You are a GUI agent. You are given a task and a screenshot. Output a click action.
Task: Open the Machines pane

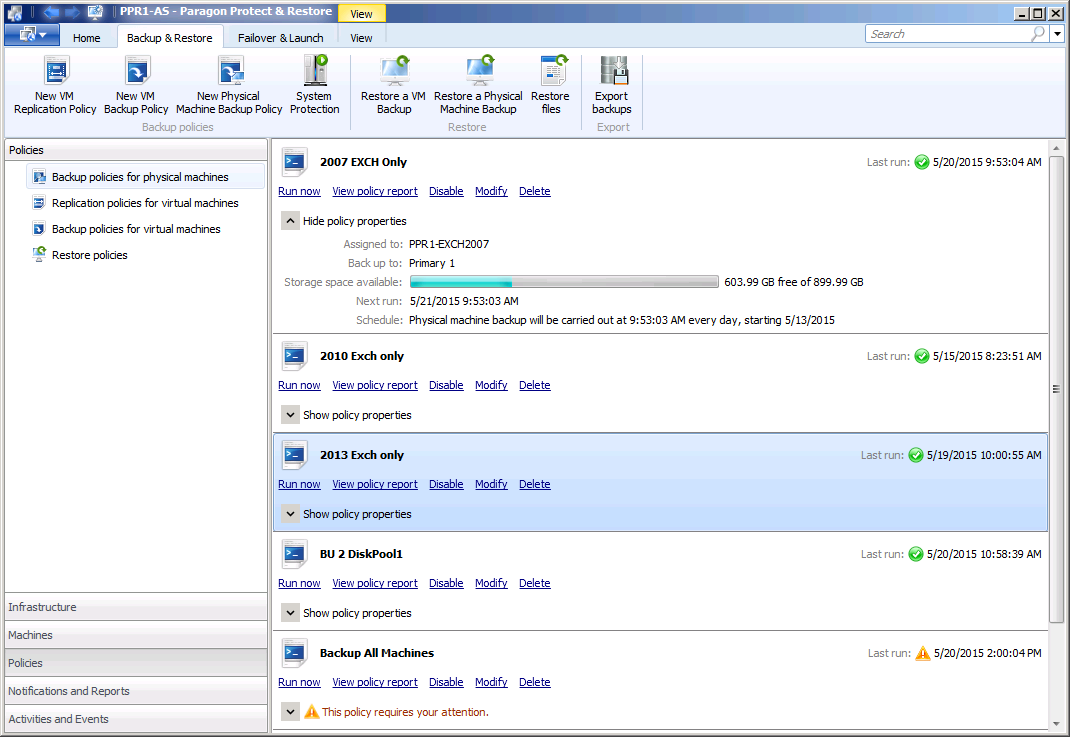(136, 635)
